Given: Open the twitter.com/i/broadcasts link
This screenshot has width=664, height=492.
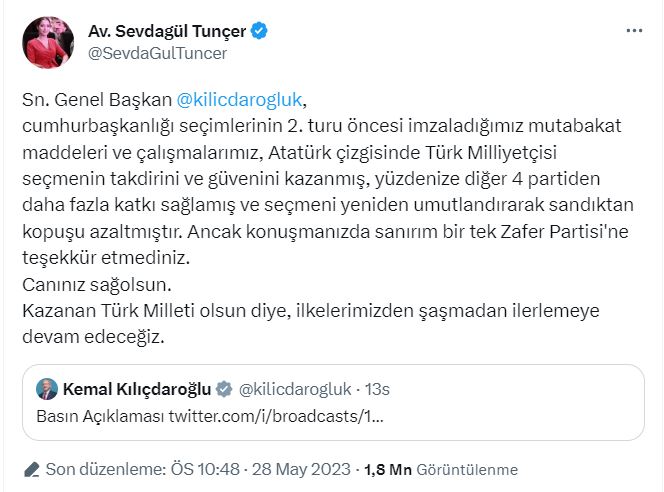Looking at the screenshot, I should pyautogui.click(x=275, y=415).
